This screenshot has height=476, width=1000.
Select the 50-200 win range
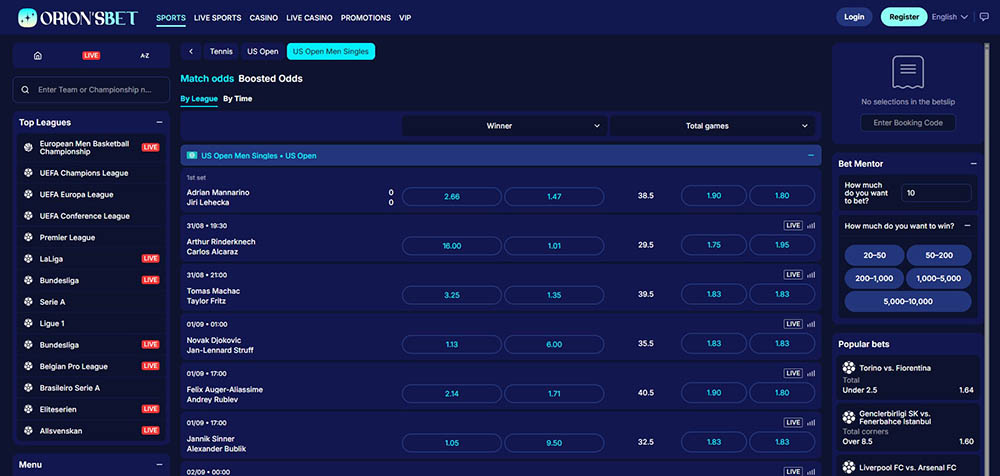pyautogui.click(x=939, y=255)
